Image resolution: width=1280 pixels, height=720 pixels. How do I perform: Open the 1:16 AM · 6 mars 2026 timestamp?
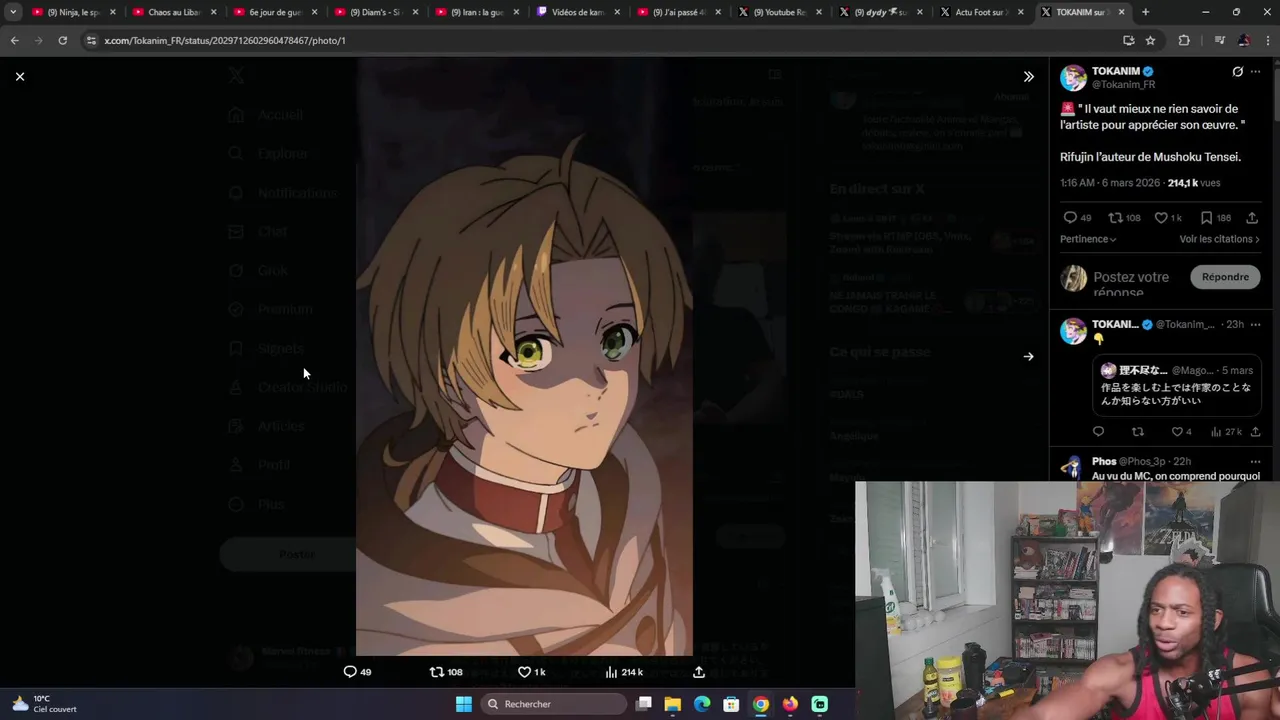1110,183
